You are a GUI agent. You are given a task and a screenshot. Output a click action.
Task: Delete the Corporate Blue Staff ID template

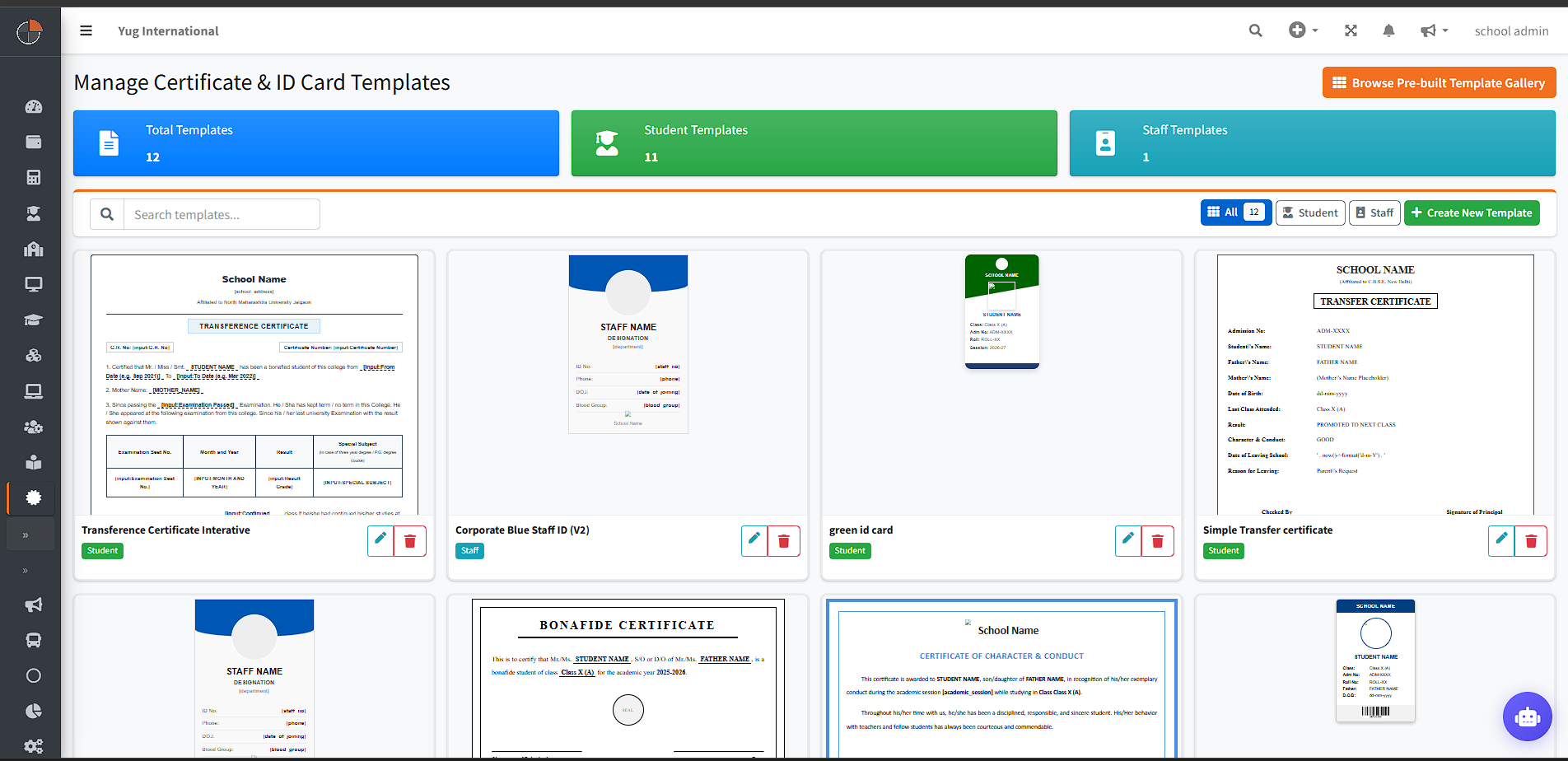[783, 540]
